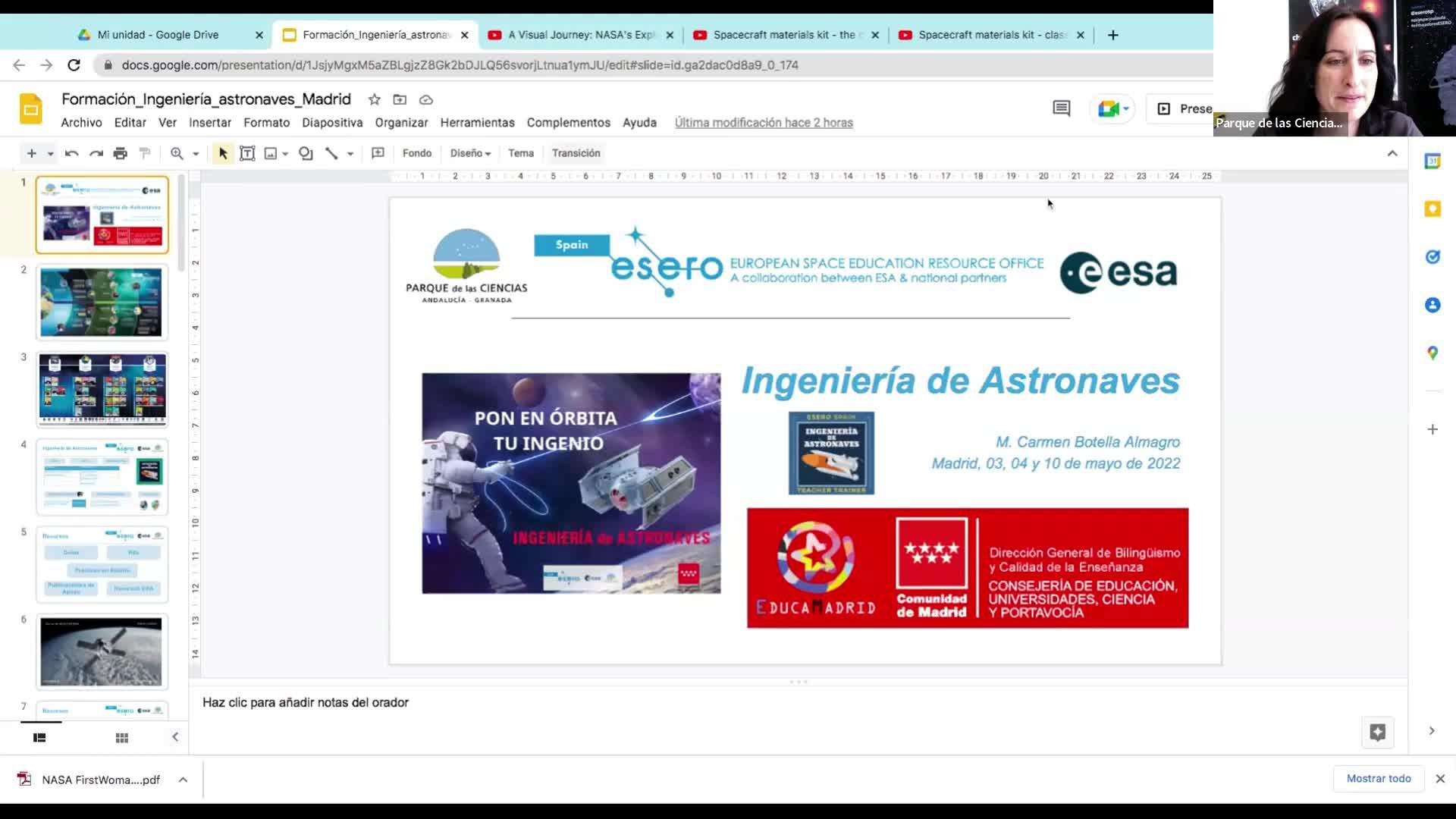
Task: Open the zoom tool
Action: 177,153
